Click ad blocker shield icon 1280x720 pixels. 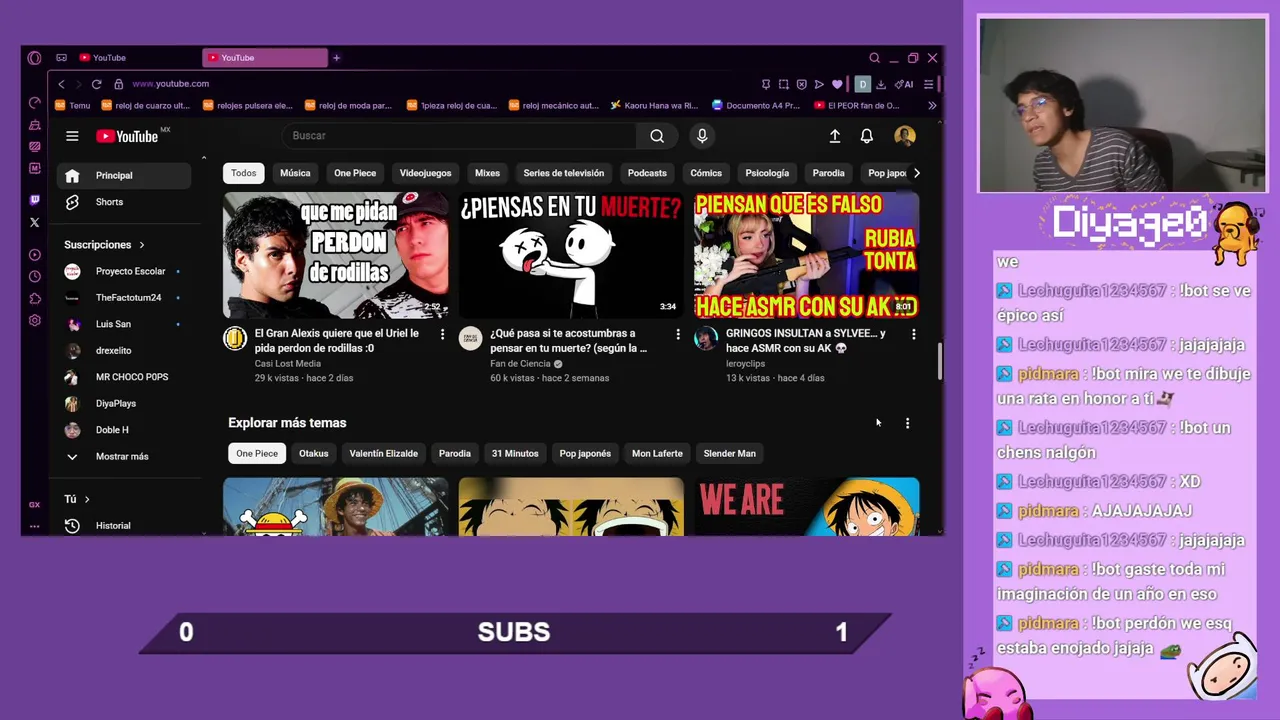[x=801, y=84]
